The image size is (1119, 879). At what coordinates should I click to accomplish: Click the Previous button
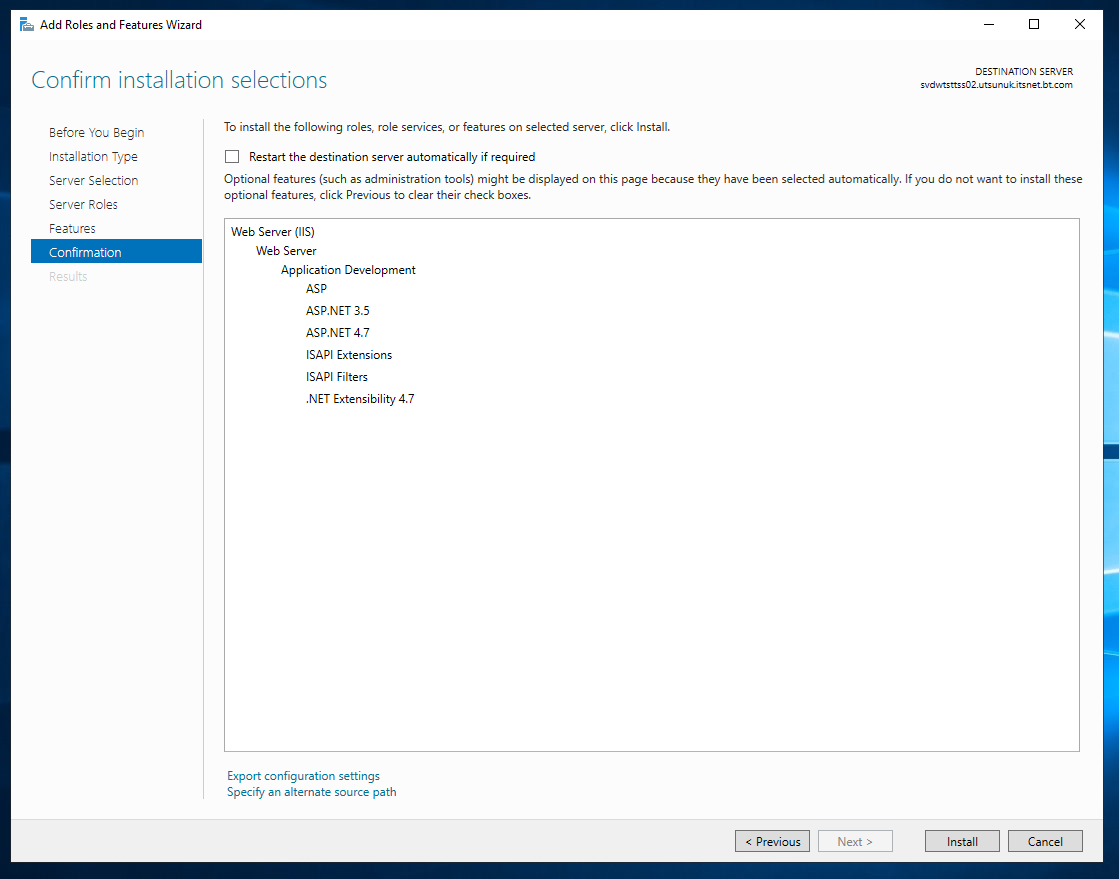pyautogui.click(x=772, y=841)
